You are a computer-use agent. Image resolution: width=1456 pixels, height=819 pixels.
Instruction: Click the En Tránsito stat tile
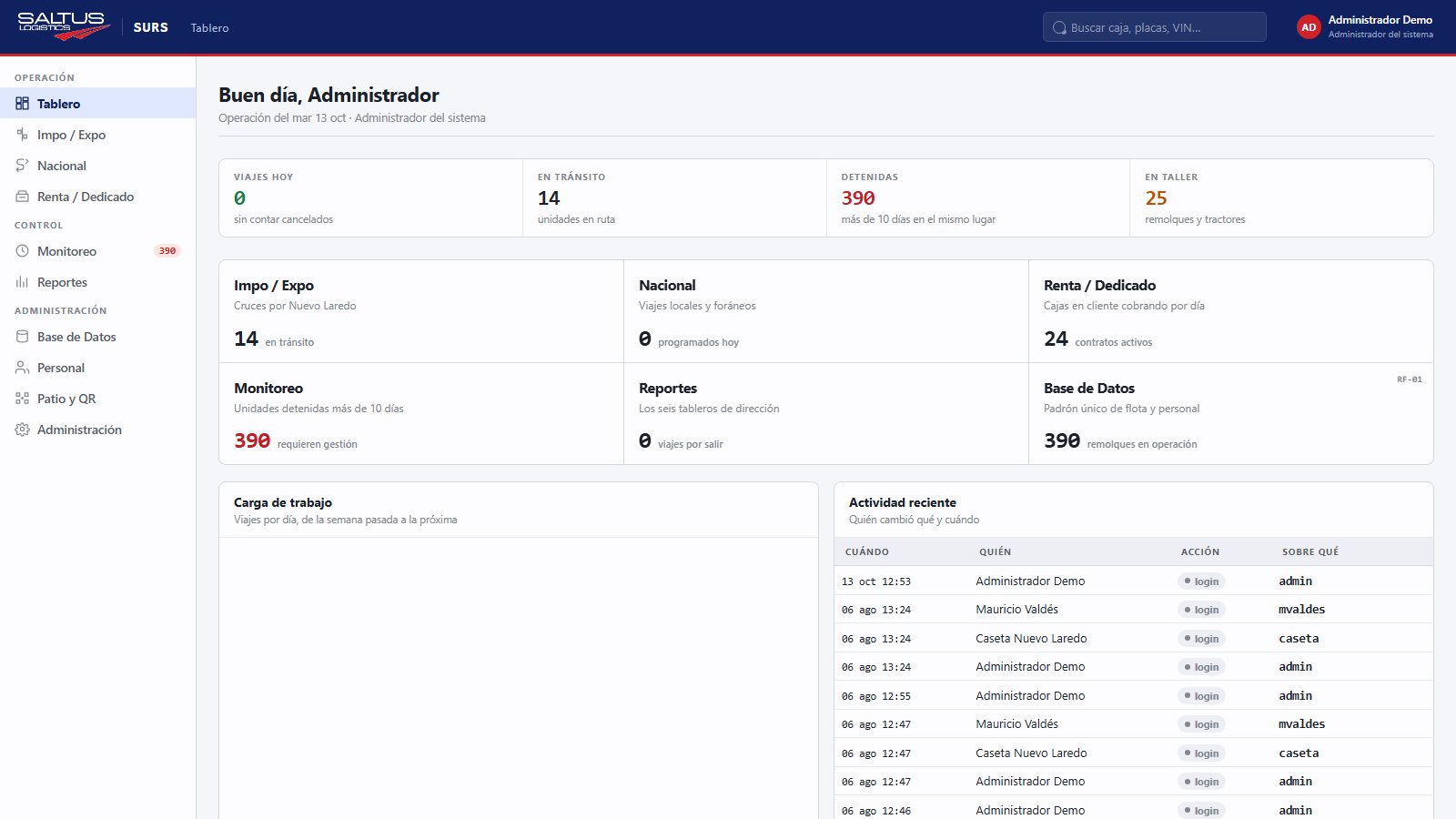[674, 198]
